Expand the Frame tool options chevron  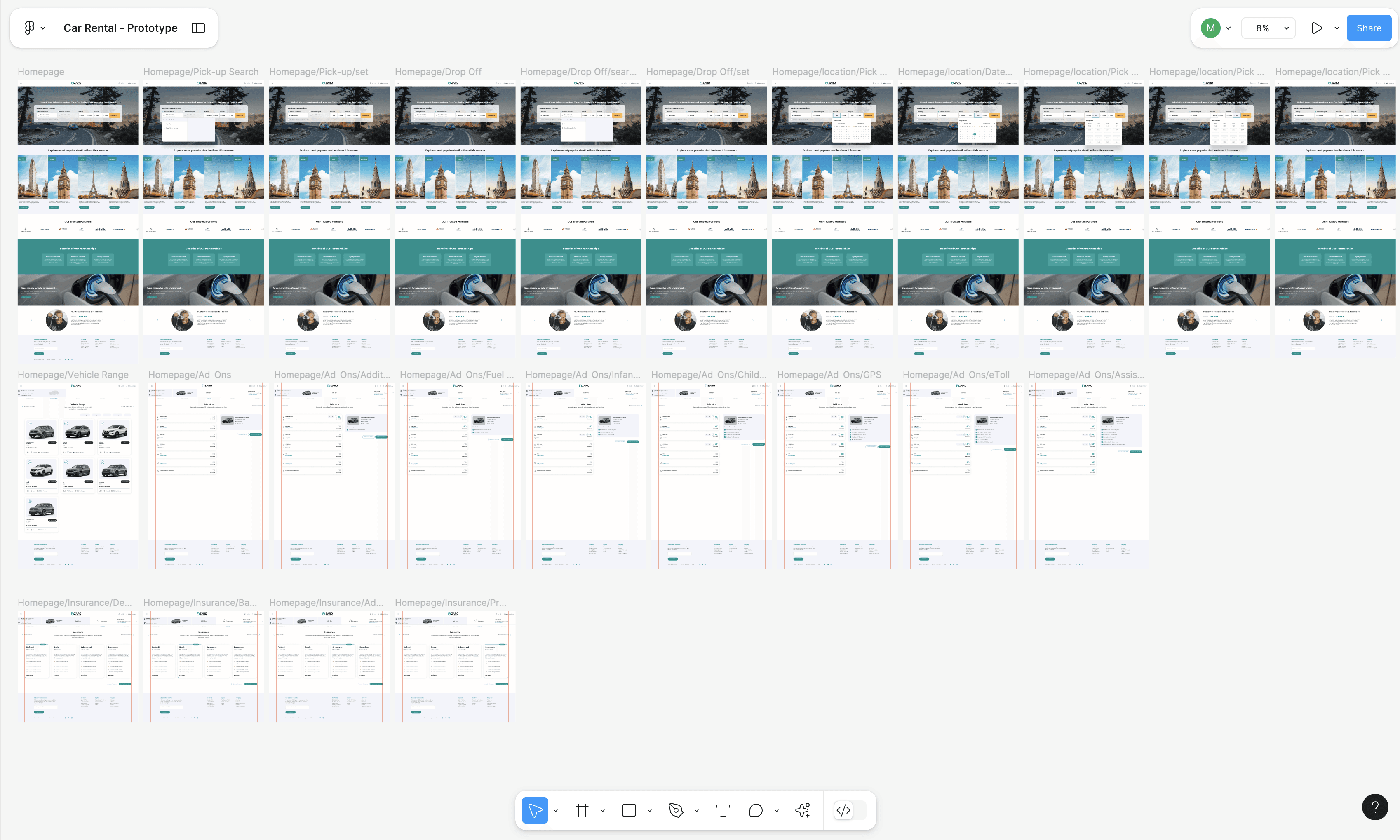(602, 811)
